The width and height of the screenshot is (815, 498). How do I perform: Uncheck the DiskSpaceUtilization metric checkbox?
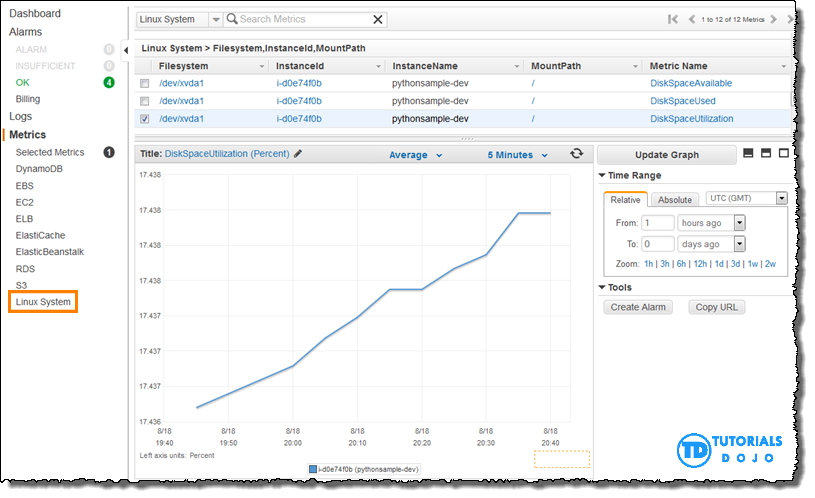[145, 119]
